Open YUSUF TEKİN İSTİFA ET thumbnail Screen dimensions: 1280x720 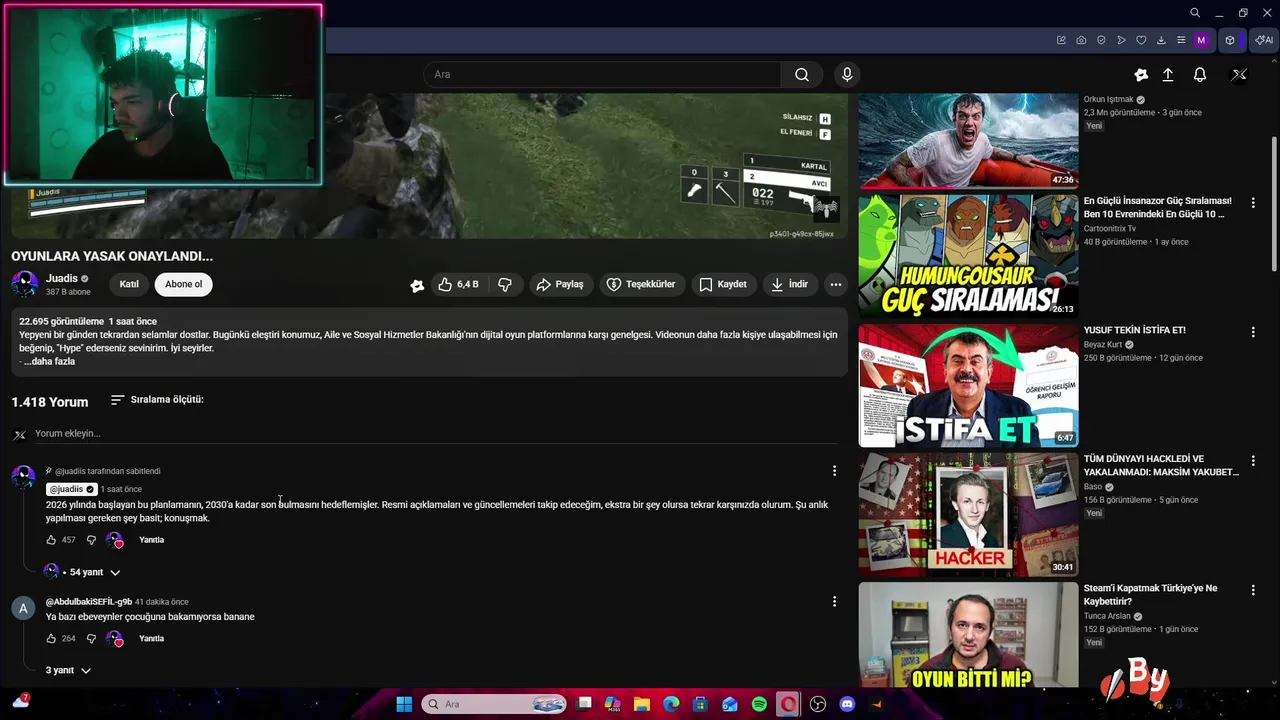click(x=968, y=385)
